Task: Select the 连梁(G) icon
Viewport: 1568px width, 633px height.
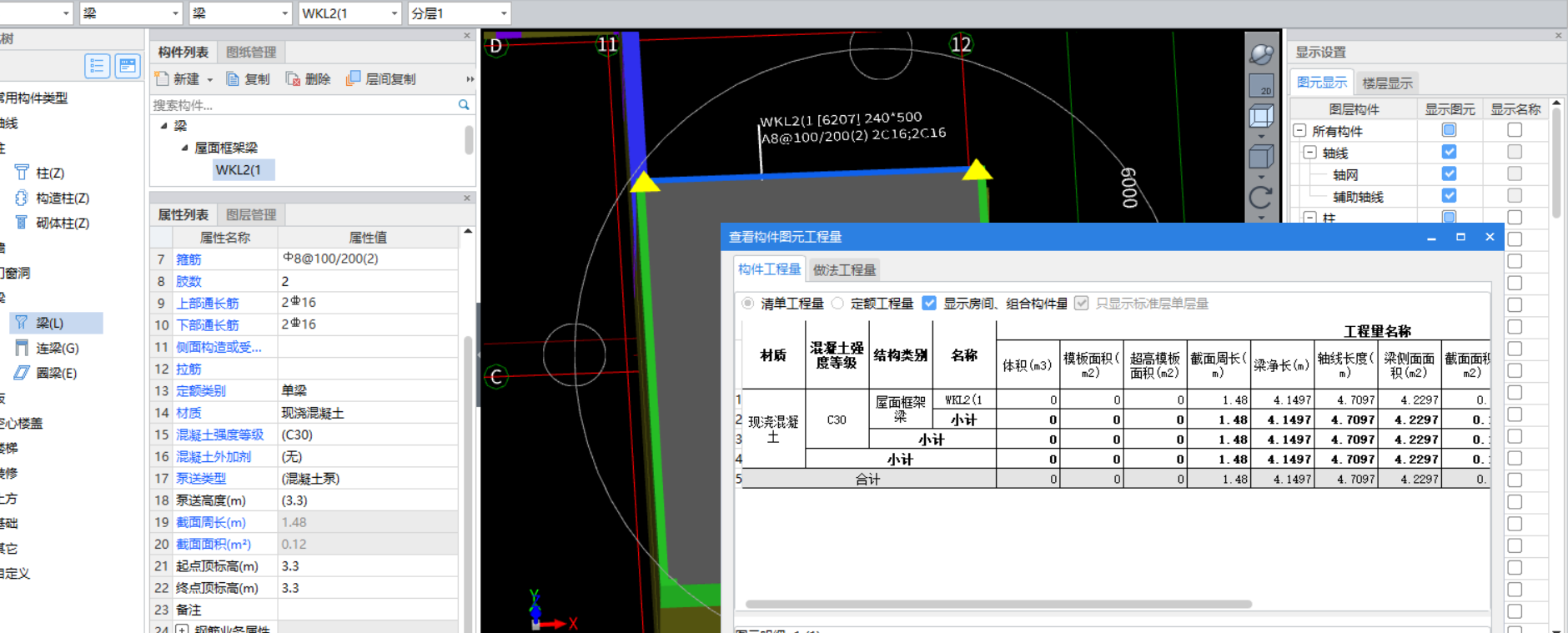Action: coord(22,348)
